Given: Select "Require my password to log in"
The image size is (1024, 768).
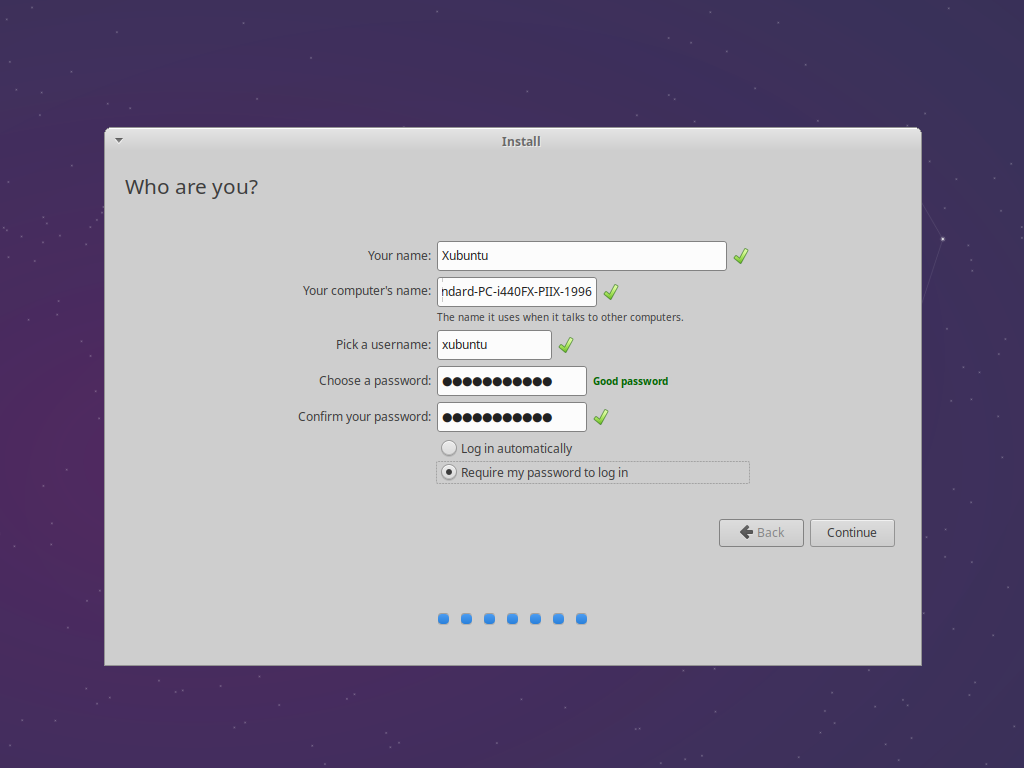Looking at the screenshot, I should (x=448, y=471).
